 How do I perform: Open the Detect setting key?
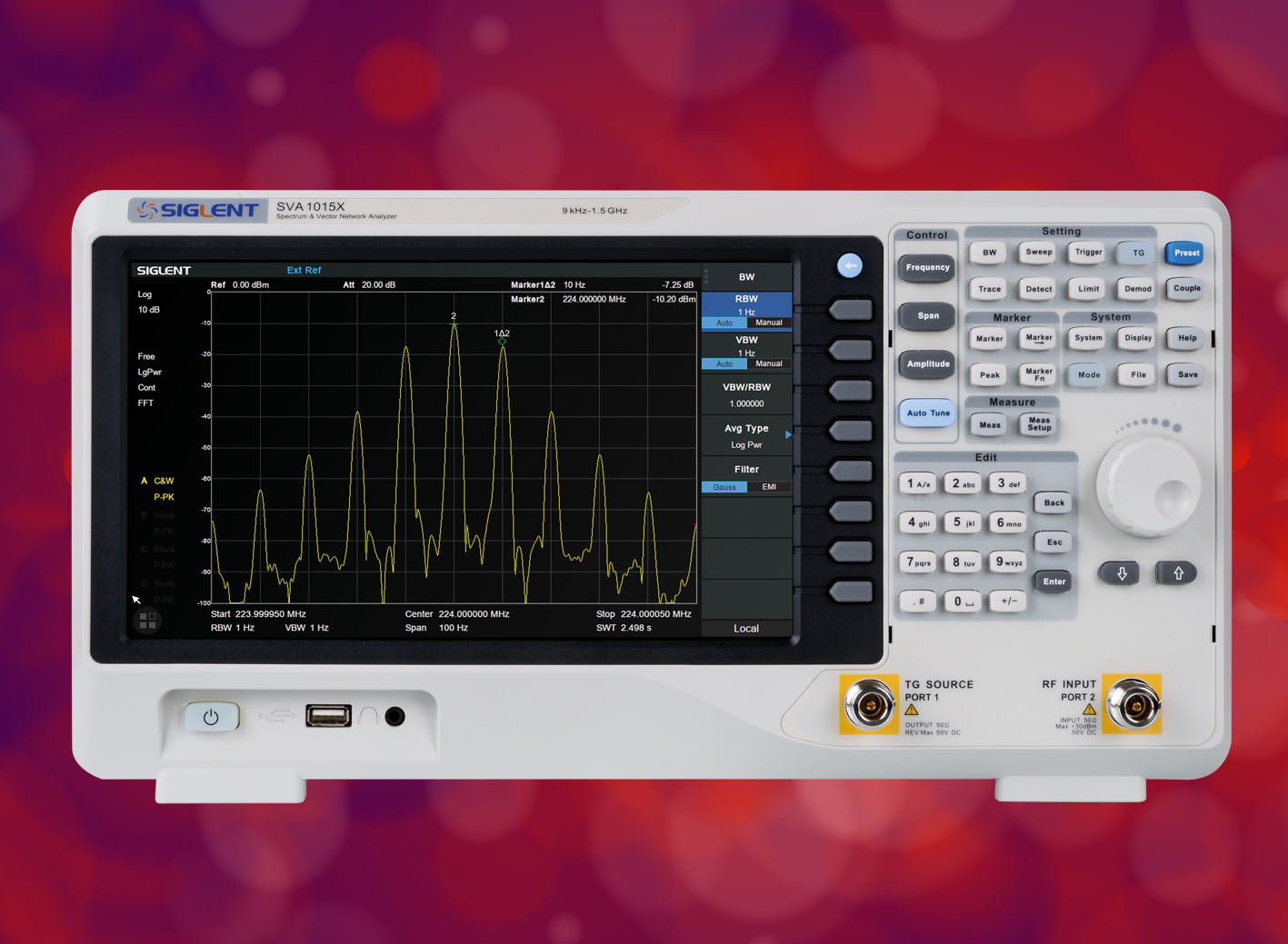[x=1038, y=289]
